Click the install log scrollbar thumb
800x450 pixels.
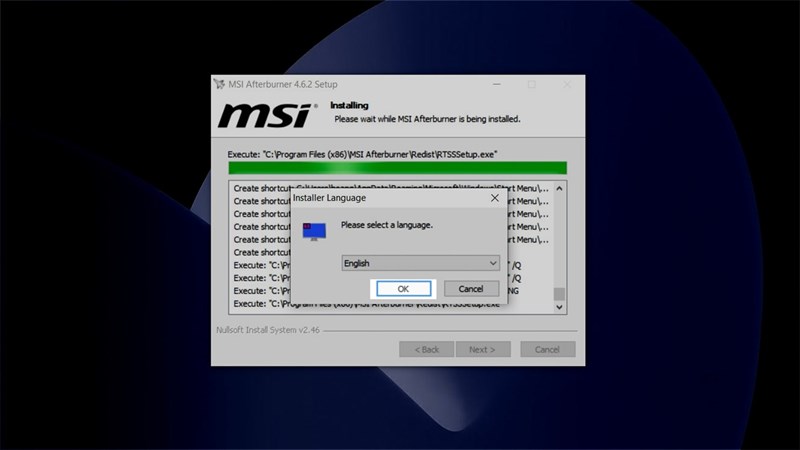[x=559, y=294]
